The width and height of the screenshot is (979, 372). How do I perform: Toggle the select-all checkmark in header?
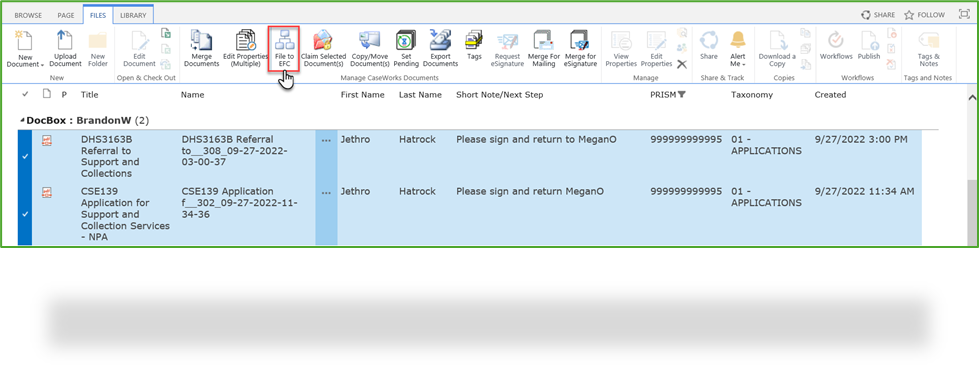[x=25, y=95]
